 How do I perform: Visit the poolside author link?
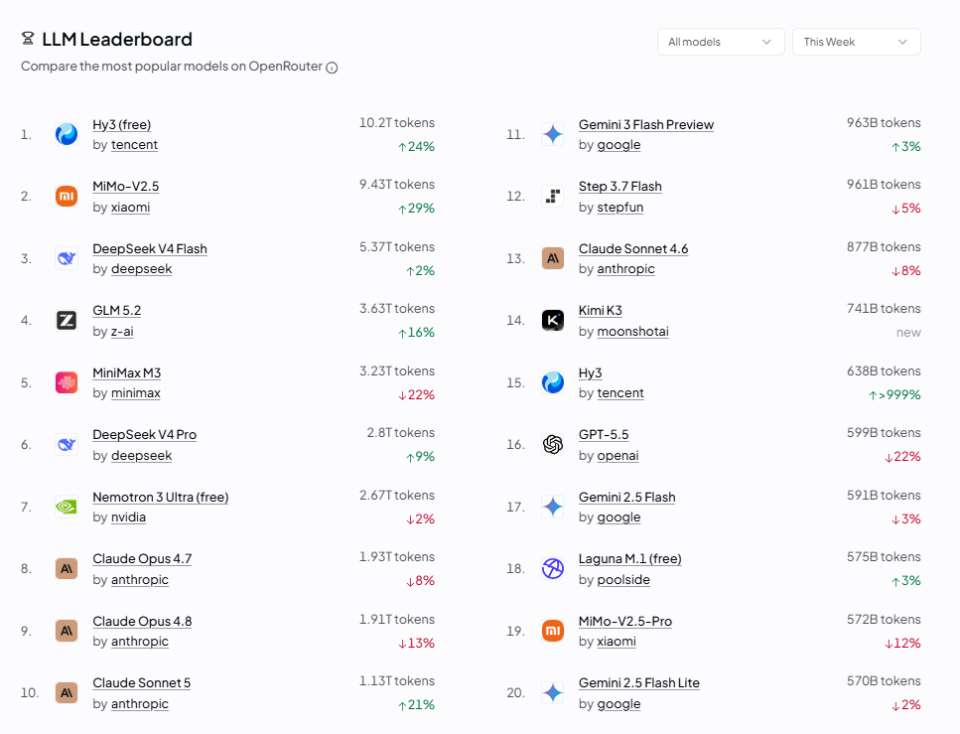pyautogui.click(x=623, y=580)
